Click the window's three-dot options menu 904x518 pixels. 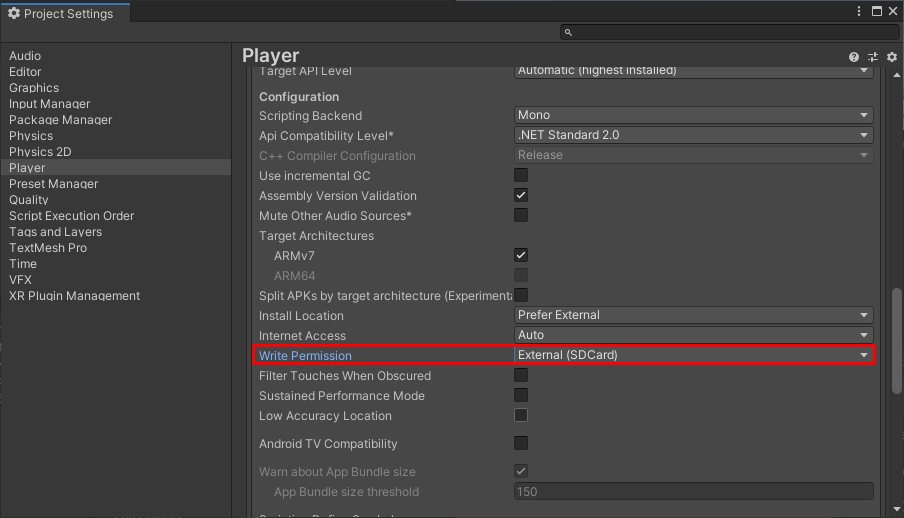[859, 11]
